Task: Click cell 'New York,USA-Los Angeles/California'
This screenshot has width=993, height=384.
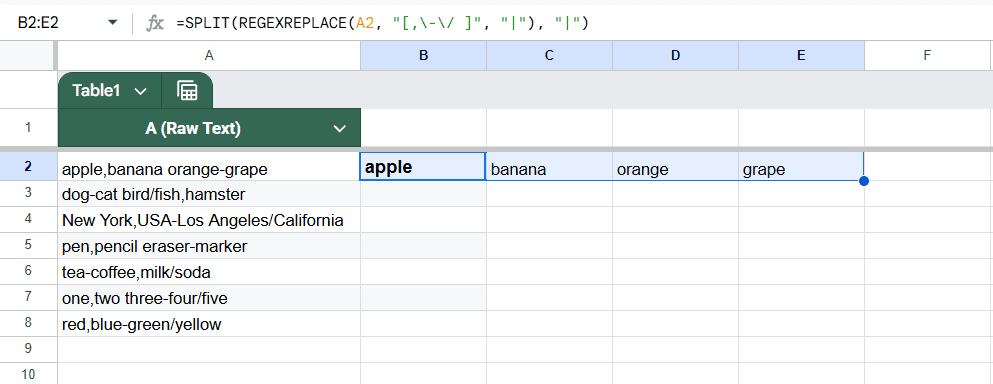Action: coord(209,220)
